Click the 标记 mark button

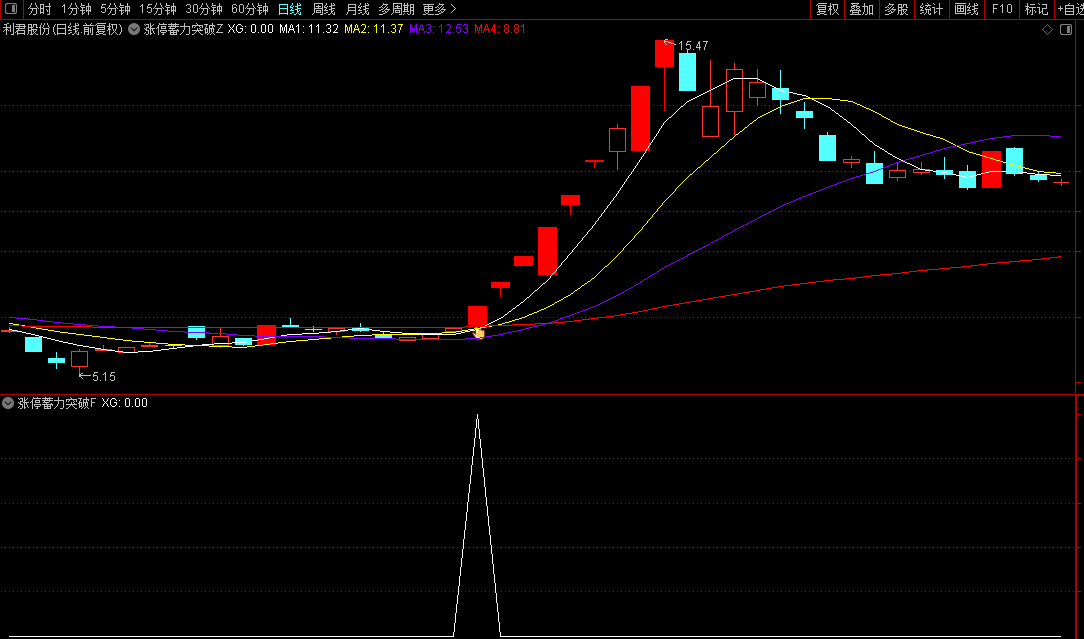pyautogui.click(x=1036, y=9)
